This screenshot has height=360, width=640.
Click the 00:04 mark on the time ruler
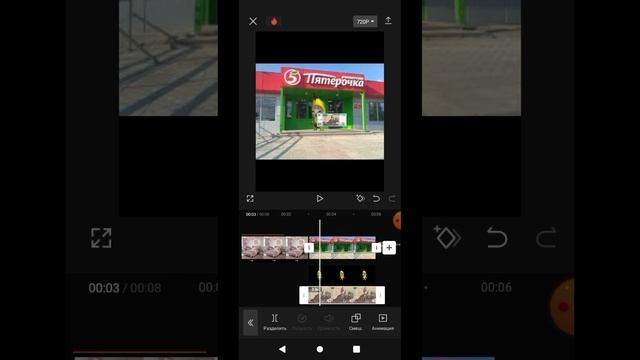tap(331, 214)
